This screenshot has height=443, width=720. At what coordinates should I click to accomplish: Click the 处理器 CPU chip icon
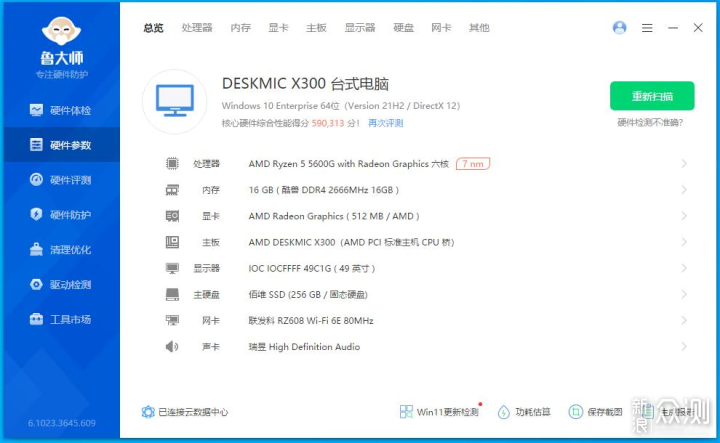pos(172,163)
